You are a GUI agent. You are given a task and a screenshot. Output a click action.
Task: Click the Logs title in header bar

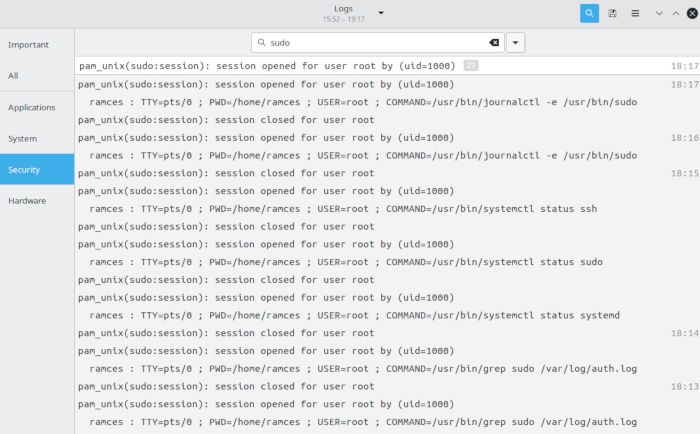click(343, 8)
